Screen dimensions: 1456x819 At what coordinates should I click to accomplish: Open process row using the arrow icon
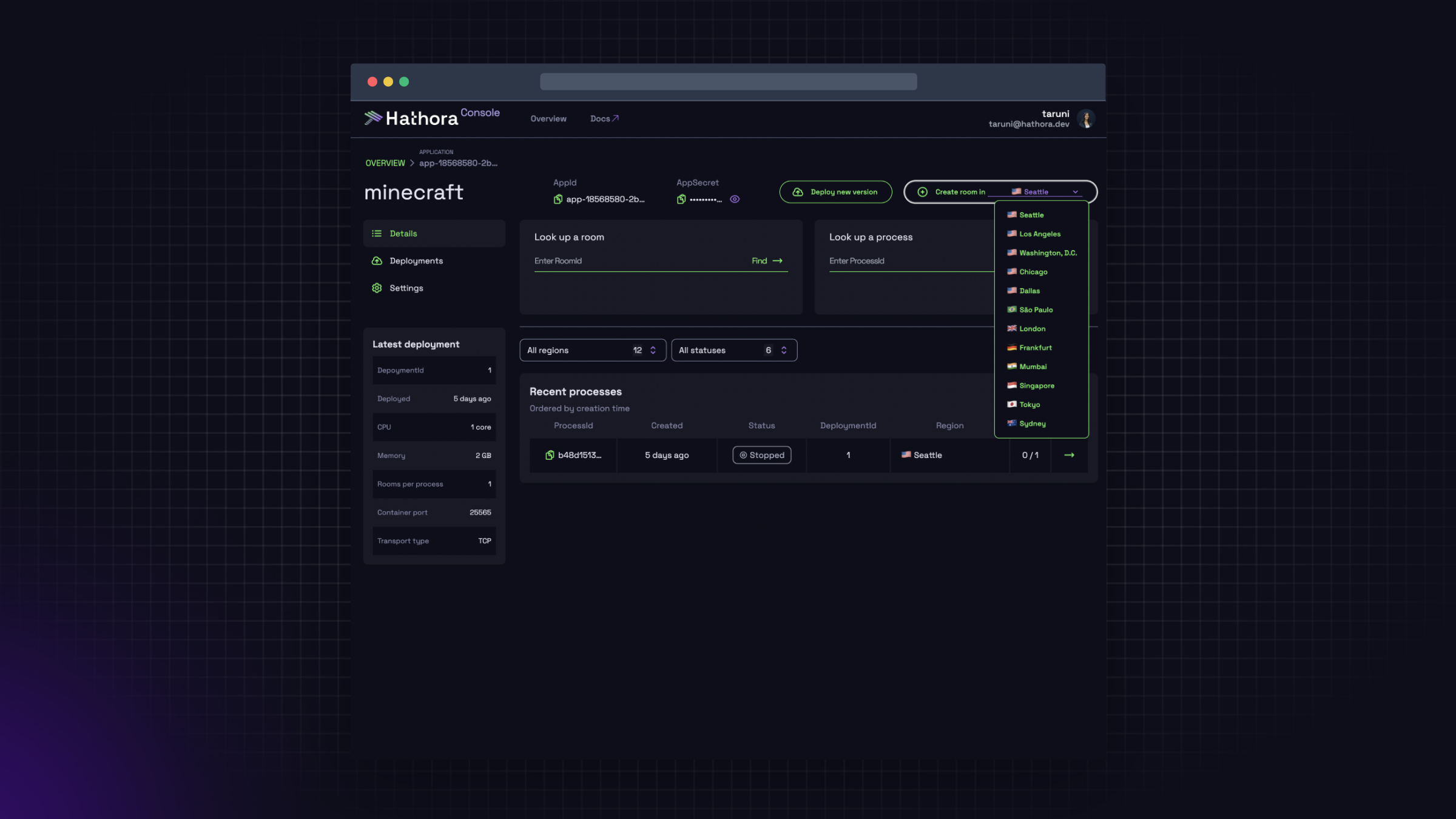[1070, 455]
